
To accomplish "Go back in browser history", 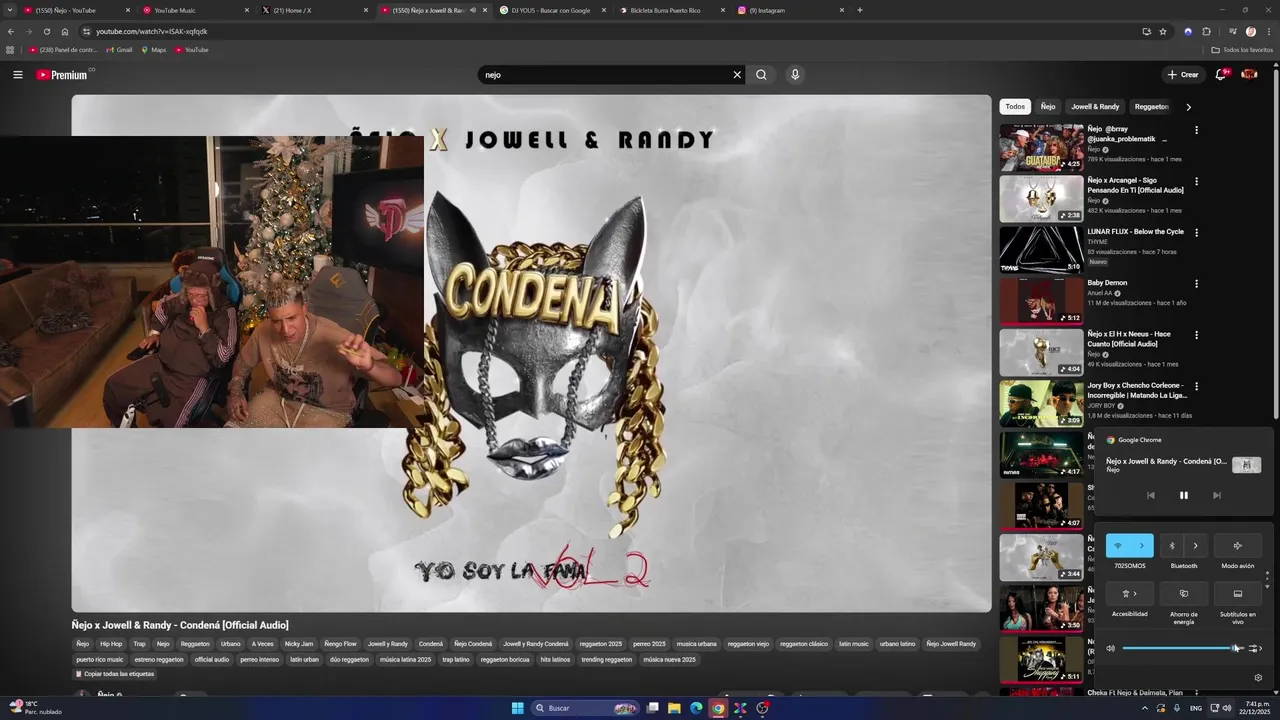I will [11, 31].
